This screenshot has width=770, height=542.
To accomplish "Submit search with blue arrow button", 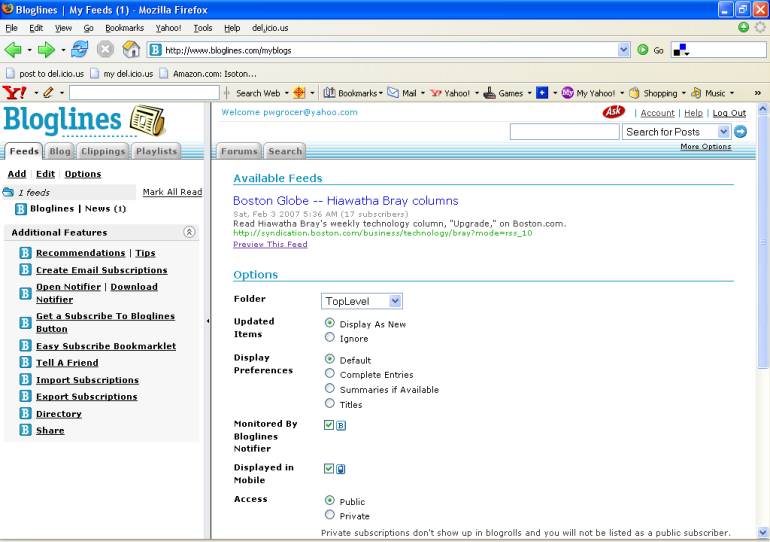I will click(x=741, y=132).
